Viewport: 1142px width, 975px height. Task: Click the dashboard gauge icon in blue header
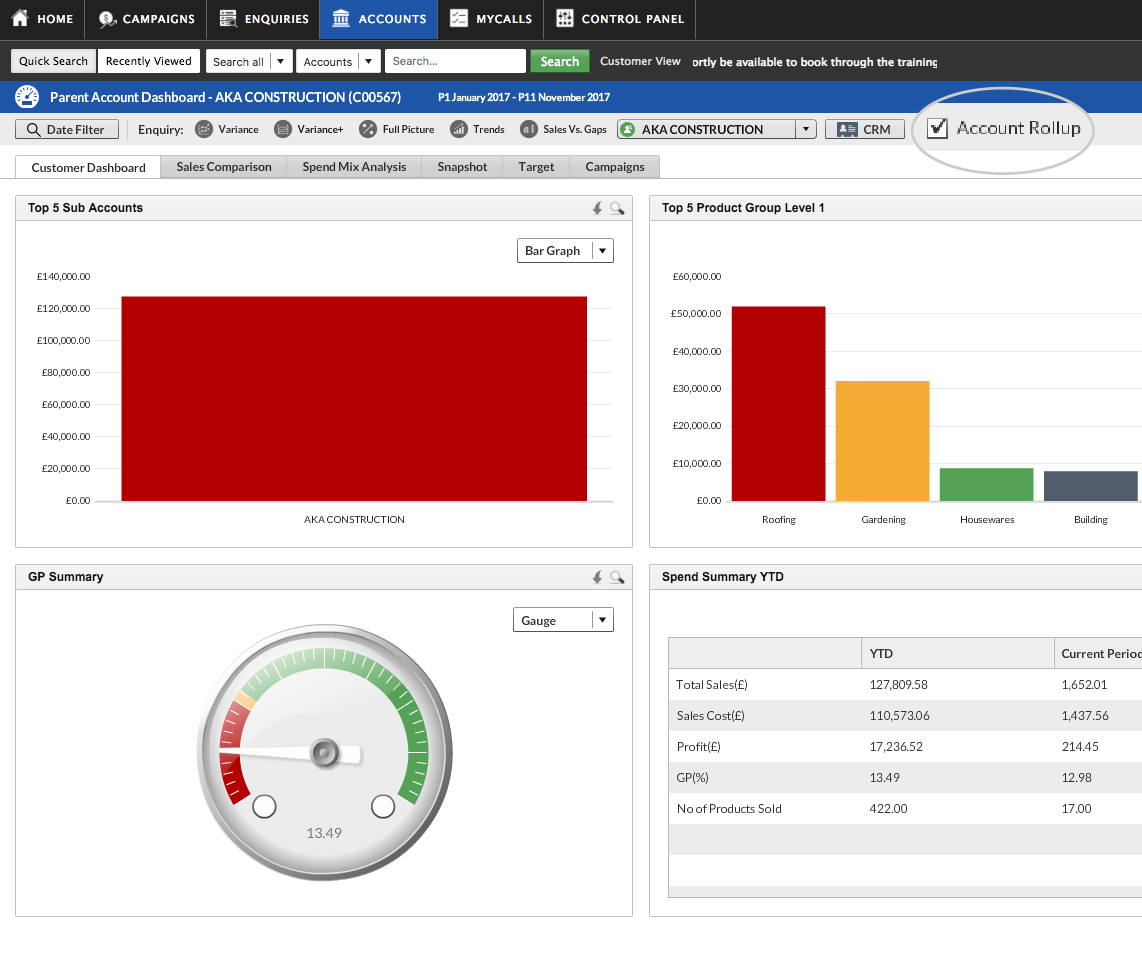[27, 97]
